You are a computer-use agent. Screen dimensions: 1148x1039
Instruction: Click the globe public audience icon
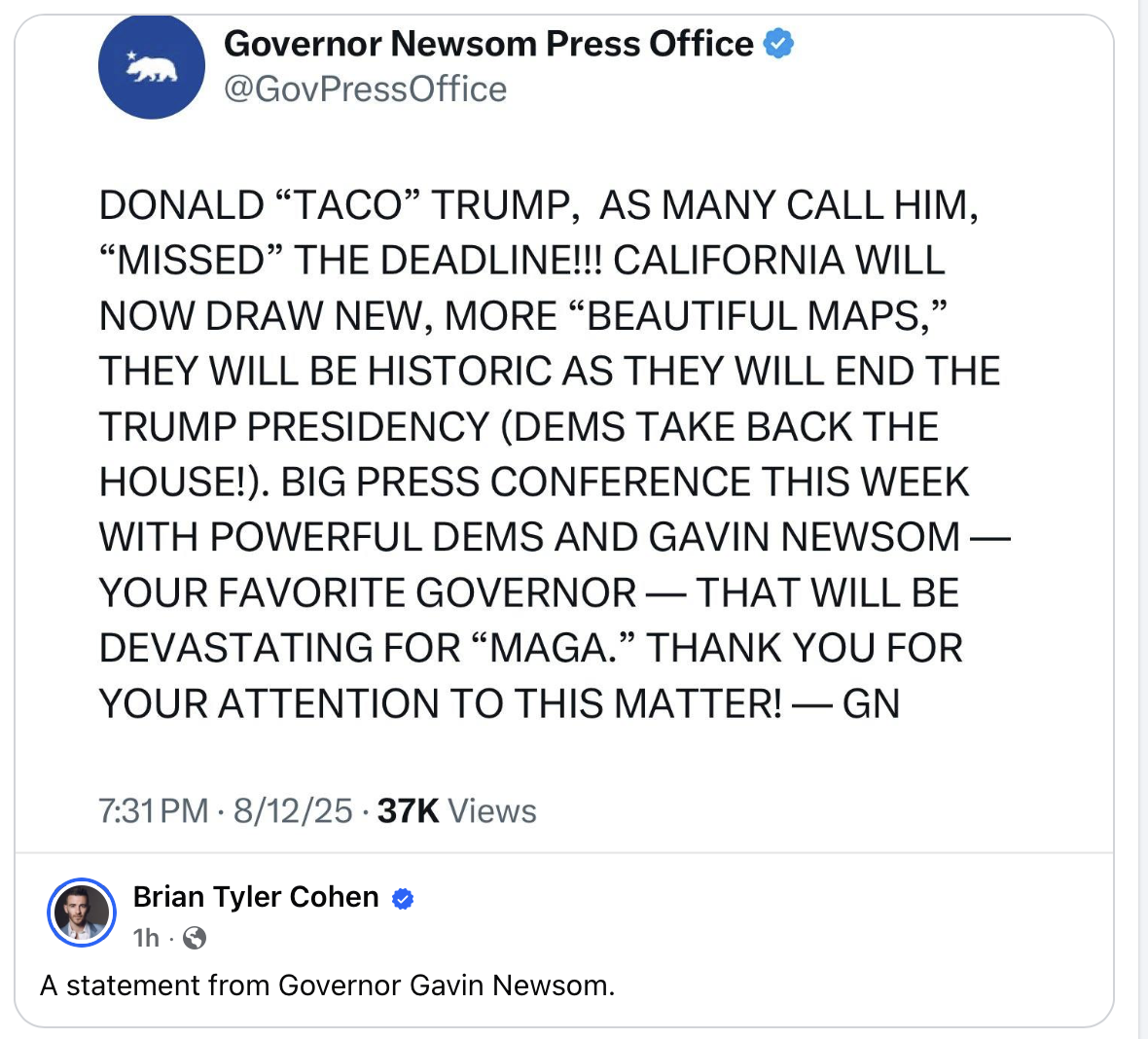click(x=195, y=938)
